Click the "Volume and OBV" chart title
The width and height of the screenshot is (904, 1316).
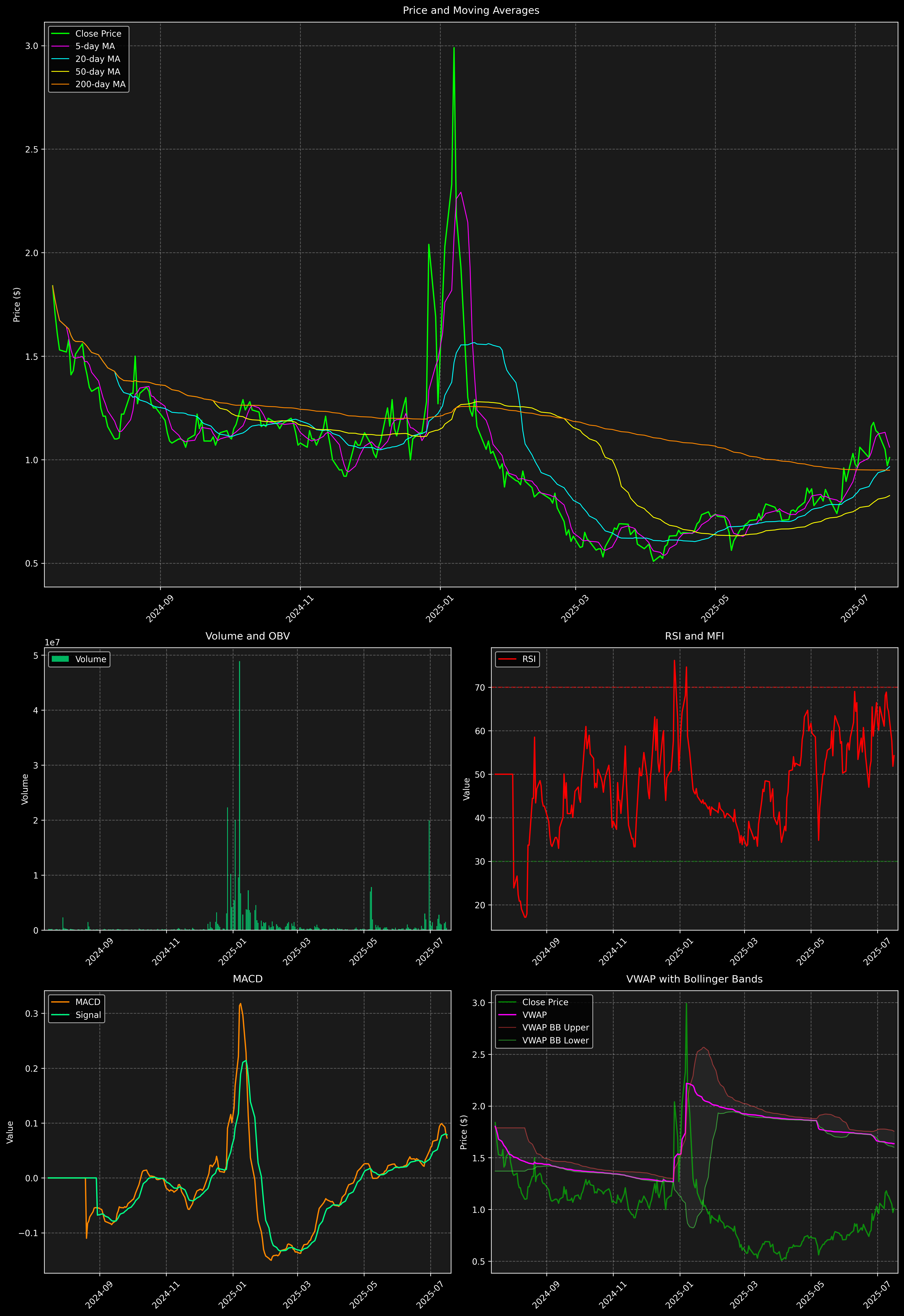(248, 636)
